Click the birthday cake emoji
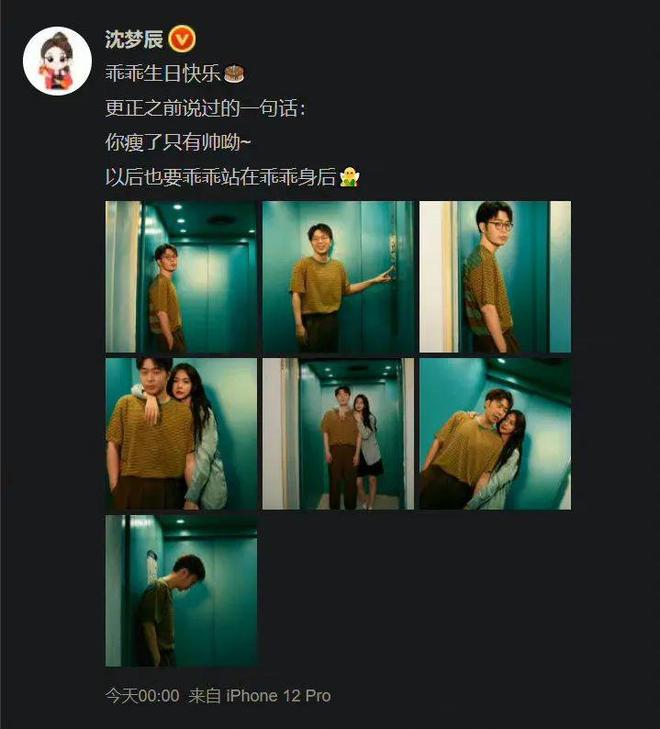 234,73
